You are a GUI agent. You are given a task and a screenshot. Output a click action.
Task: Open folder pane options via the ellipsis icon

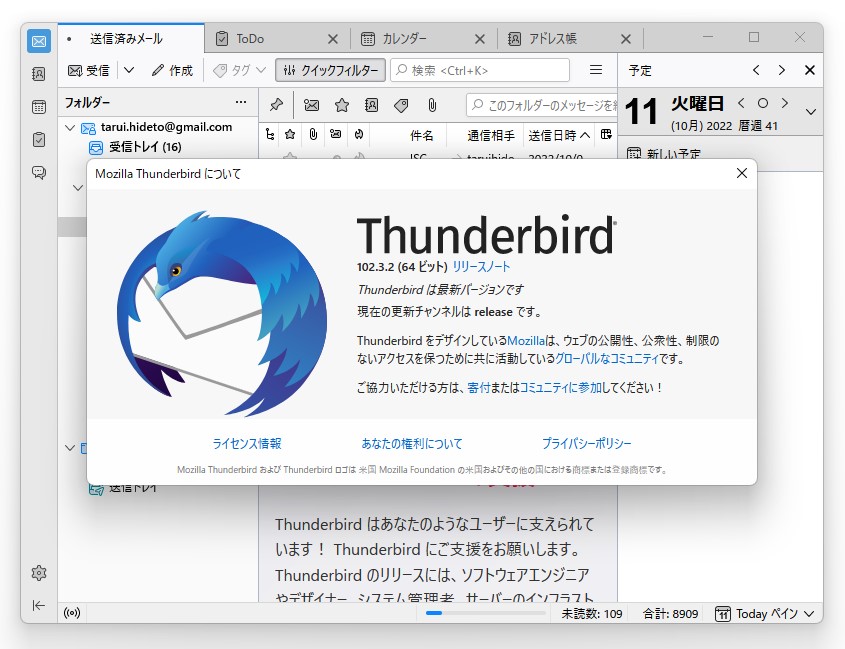click(x=240, y=102)
